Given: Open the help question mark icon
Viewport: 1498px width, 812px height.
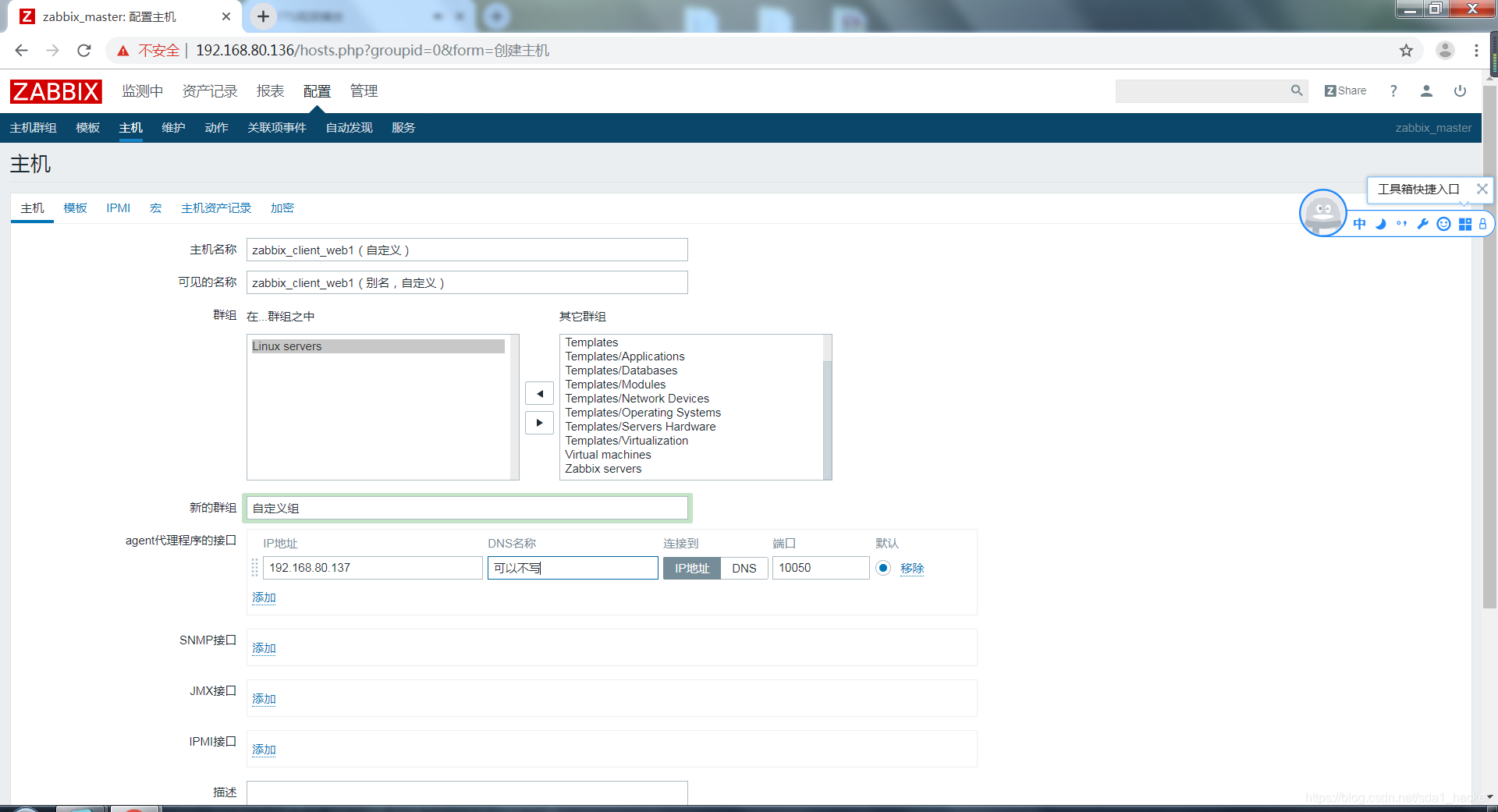Looking at the screenshot, I should (1393, 90).
